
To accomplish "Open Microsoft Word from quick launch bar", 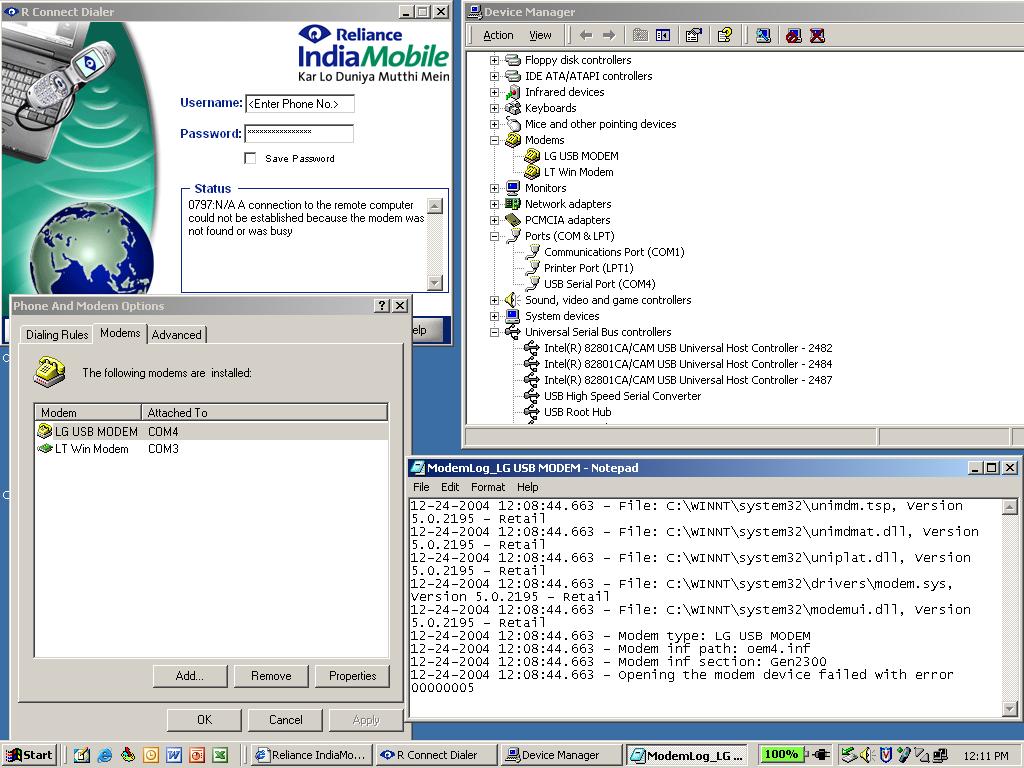I will pos(174,755).
